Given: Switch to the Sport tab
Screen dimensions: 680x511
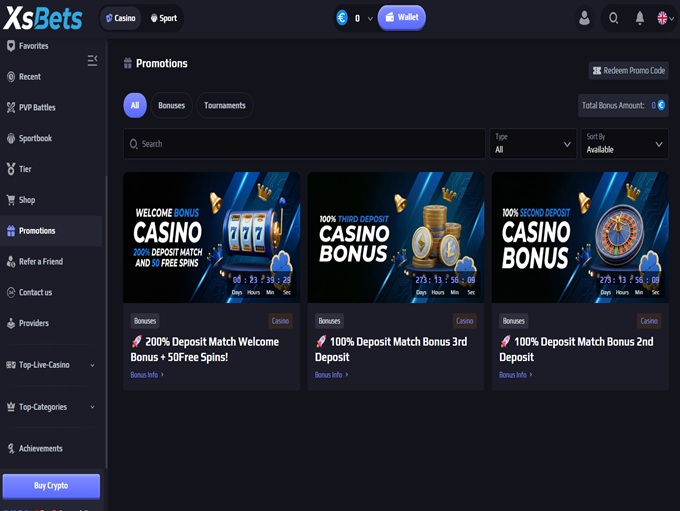Looking at the screenshot, I should click(163, 18).
